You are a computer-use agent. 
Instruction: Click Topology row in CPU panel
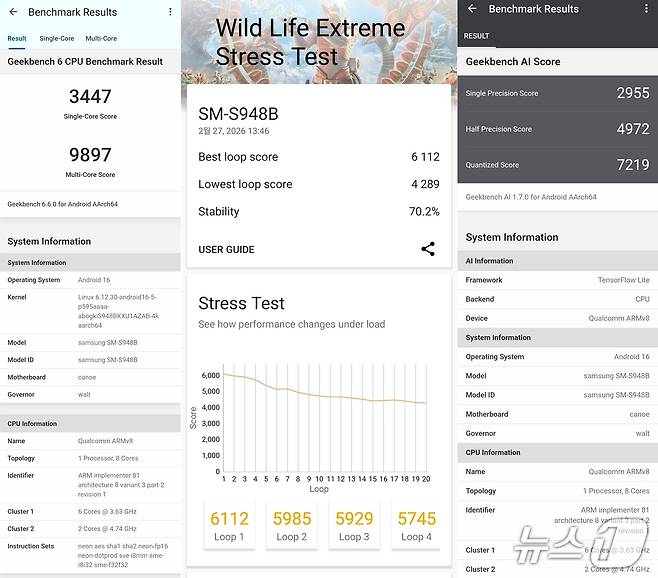click(x=90, y=458)
